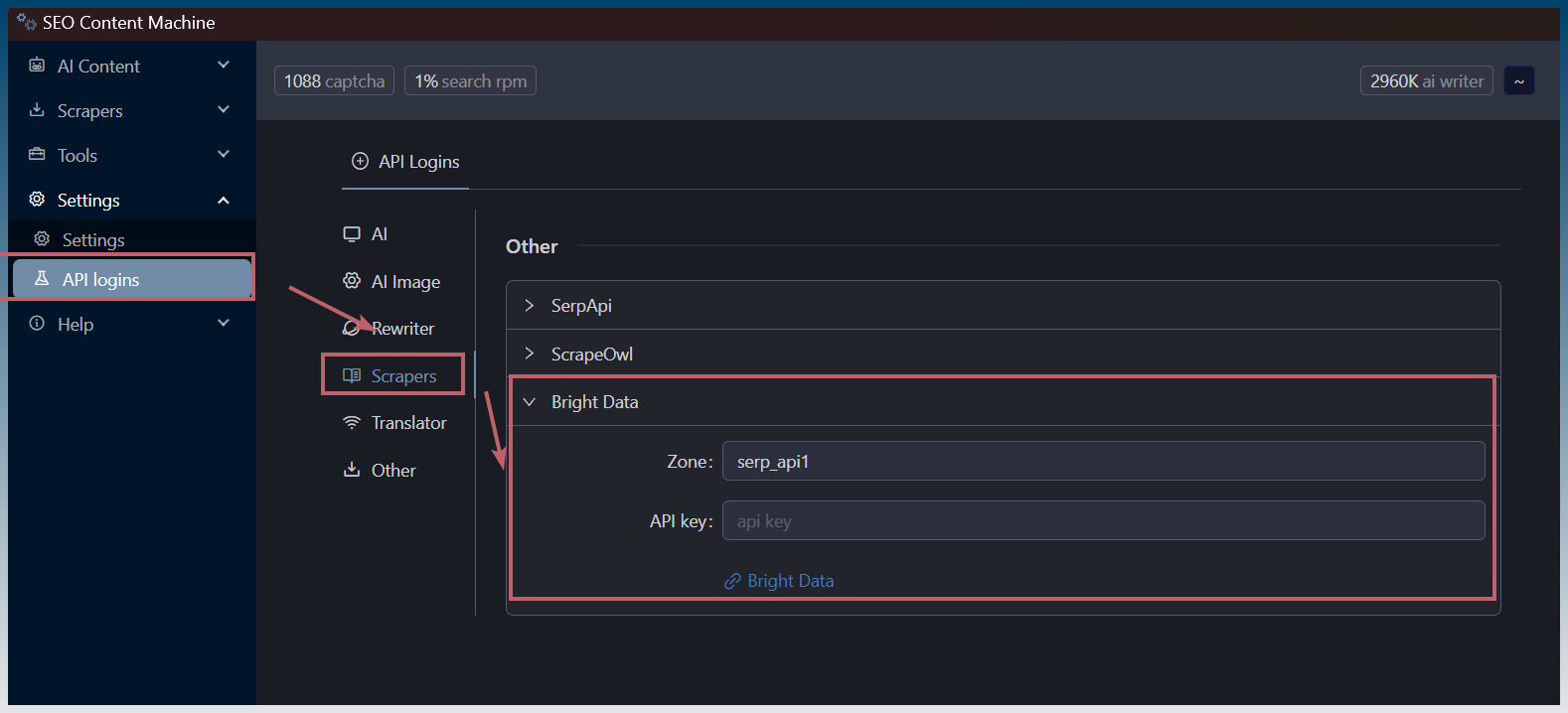Open the AI Content menu
The image size is (1568, 713).
(x=132, y=66)
